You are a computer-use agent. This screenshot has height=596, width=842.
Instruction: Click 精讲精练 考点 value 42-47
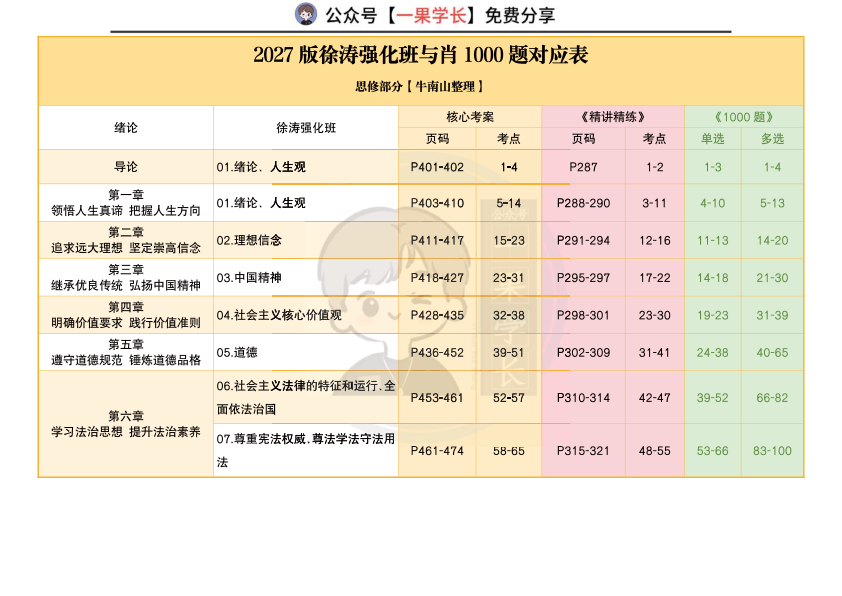655,398
